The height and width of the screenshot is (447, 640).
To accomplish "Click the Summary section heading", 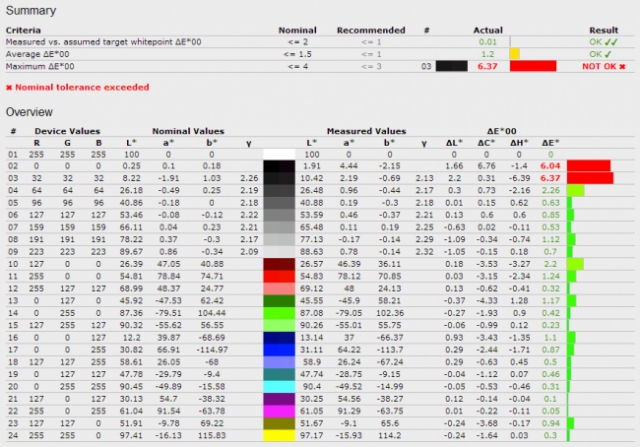I will 30,9.
